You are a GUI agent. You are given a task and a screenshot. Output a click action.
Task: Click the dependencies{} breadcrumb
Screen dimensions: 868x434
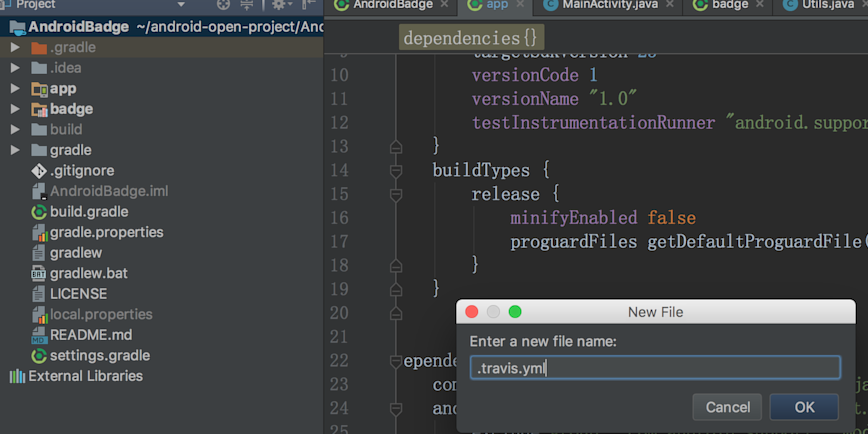coord(471,38)
